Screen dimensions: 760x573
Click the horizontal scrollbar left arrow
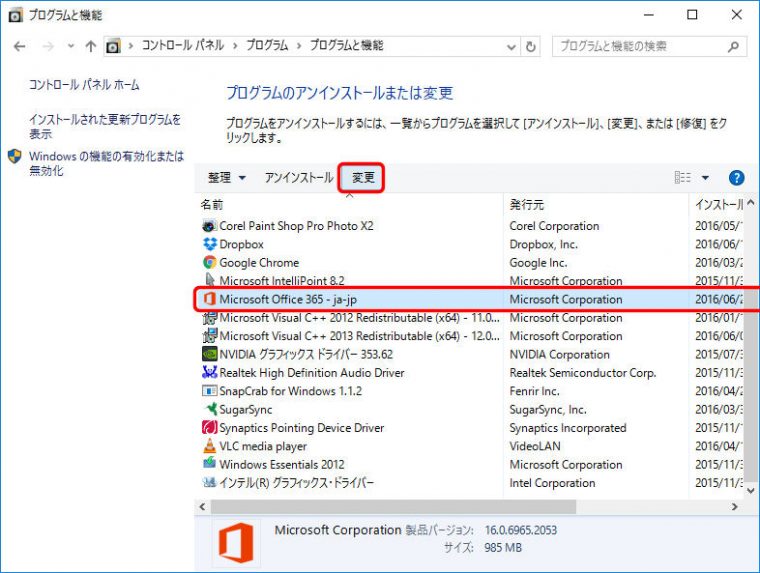click(x=202, y=507)
